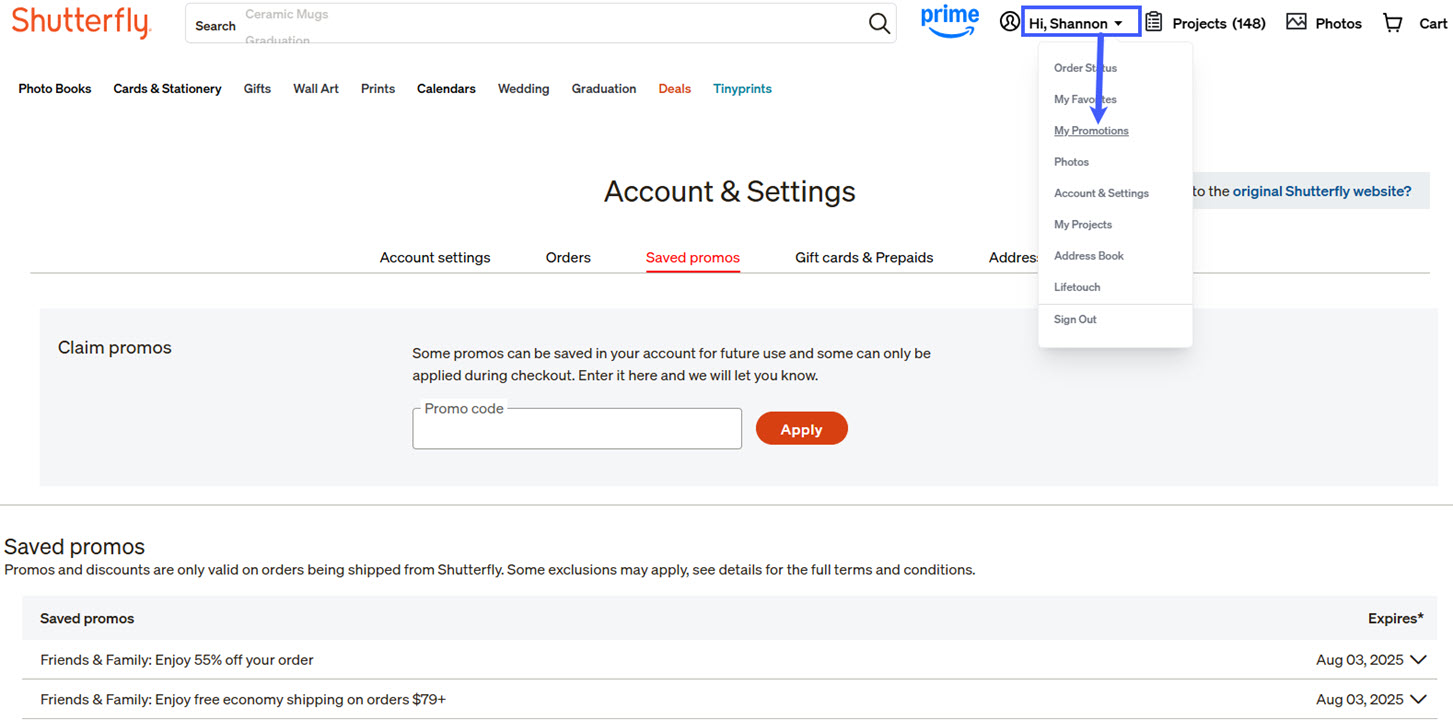The width and height of the screenshot is (1453, 720).
Task: Select Address Book in account menu
Action: [x=1089, y=256]
